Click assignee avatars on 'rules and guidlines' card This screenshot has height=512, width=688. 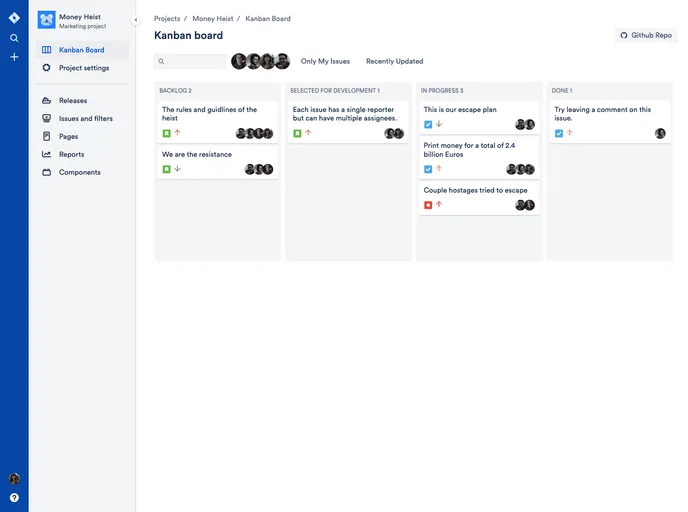coord(254,133)
